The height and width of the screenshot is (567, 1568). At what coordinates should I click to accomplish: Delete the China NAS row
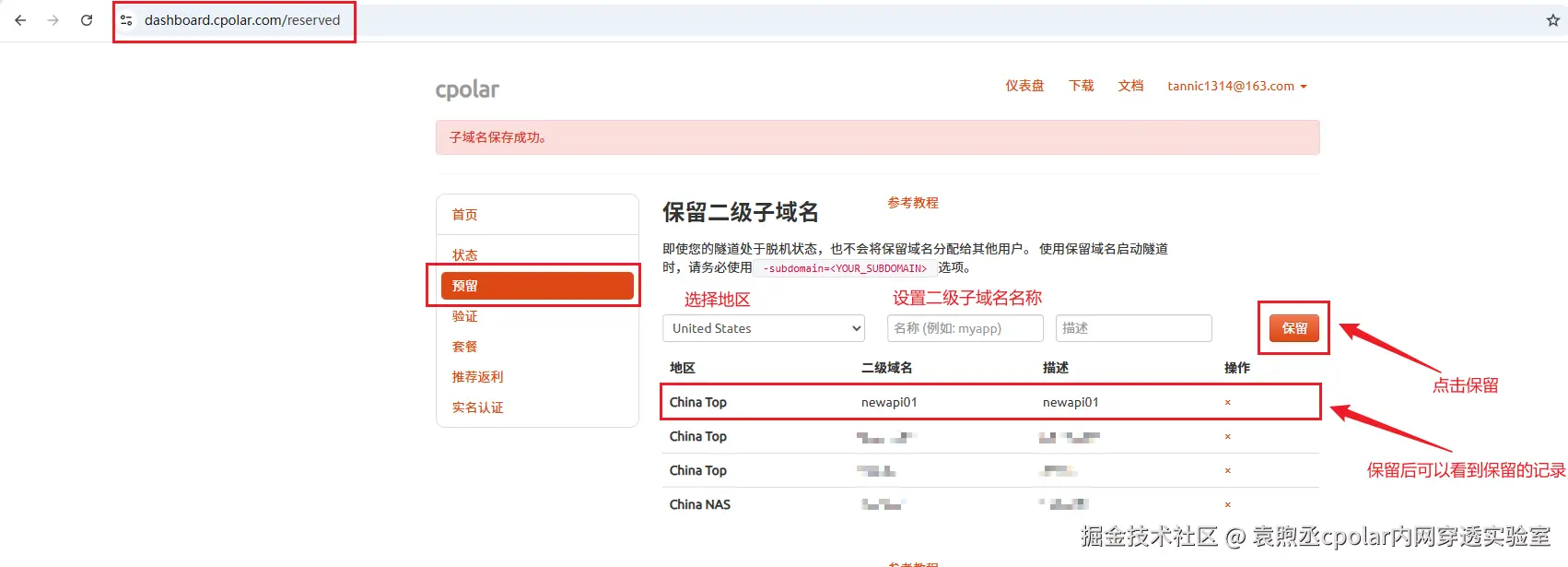click(x=1228, y=505)
